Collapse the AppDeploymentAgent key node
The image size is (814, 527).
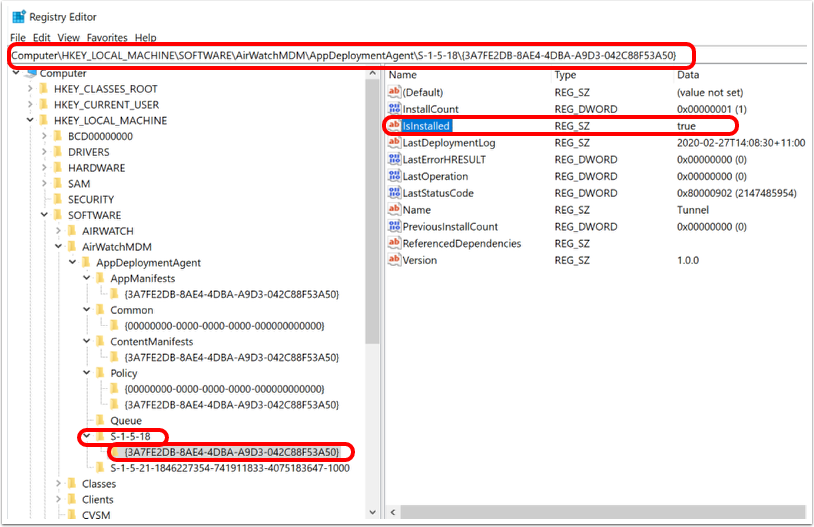point(72,262)
